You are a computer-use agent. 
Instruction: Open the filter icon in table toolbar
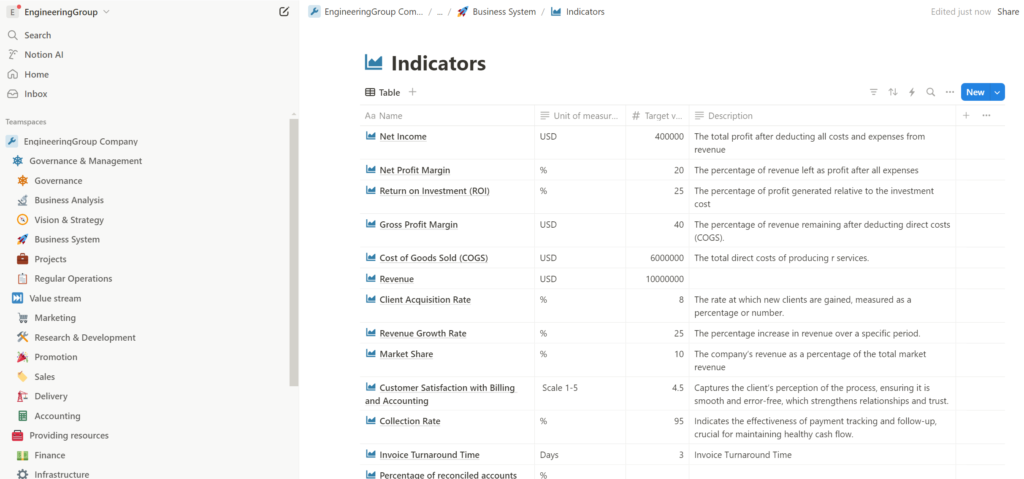[873, 92]
